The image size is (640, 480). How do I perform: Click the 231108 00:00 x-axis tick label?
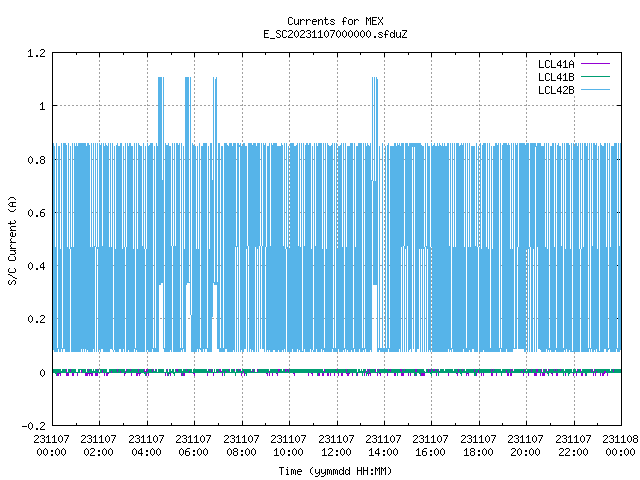click(x=620, y=446)
